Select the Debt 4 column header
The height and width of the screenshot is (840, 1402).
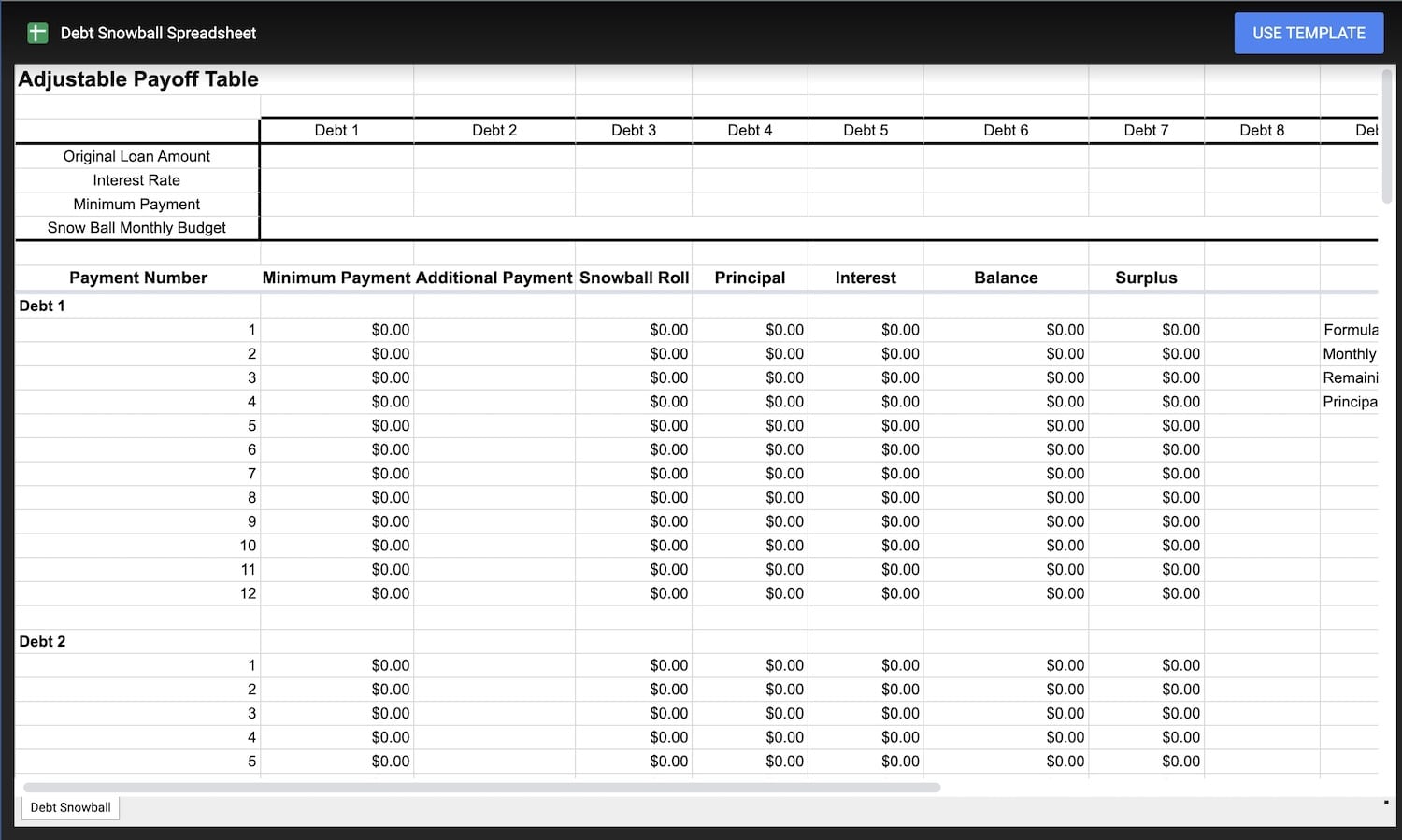click(x=750, y=131)
